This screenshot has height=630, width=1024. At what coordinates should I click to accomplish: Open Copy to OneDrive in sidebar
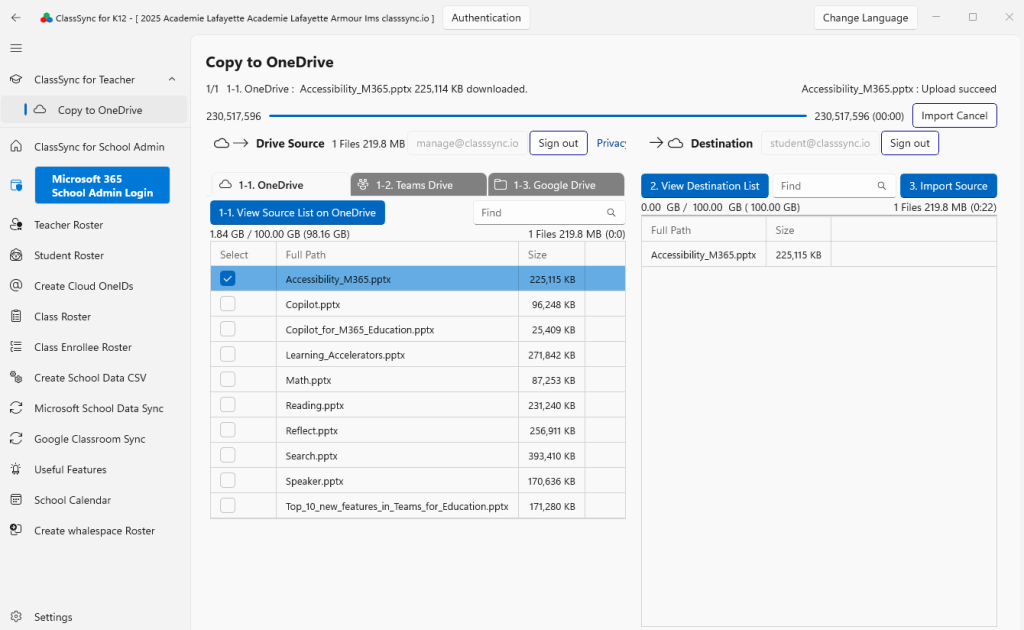click(x=95, y=110)
